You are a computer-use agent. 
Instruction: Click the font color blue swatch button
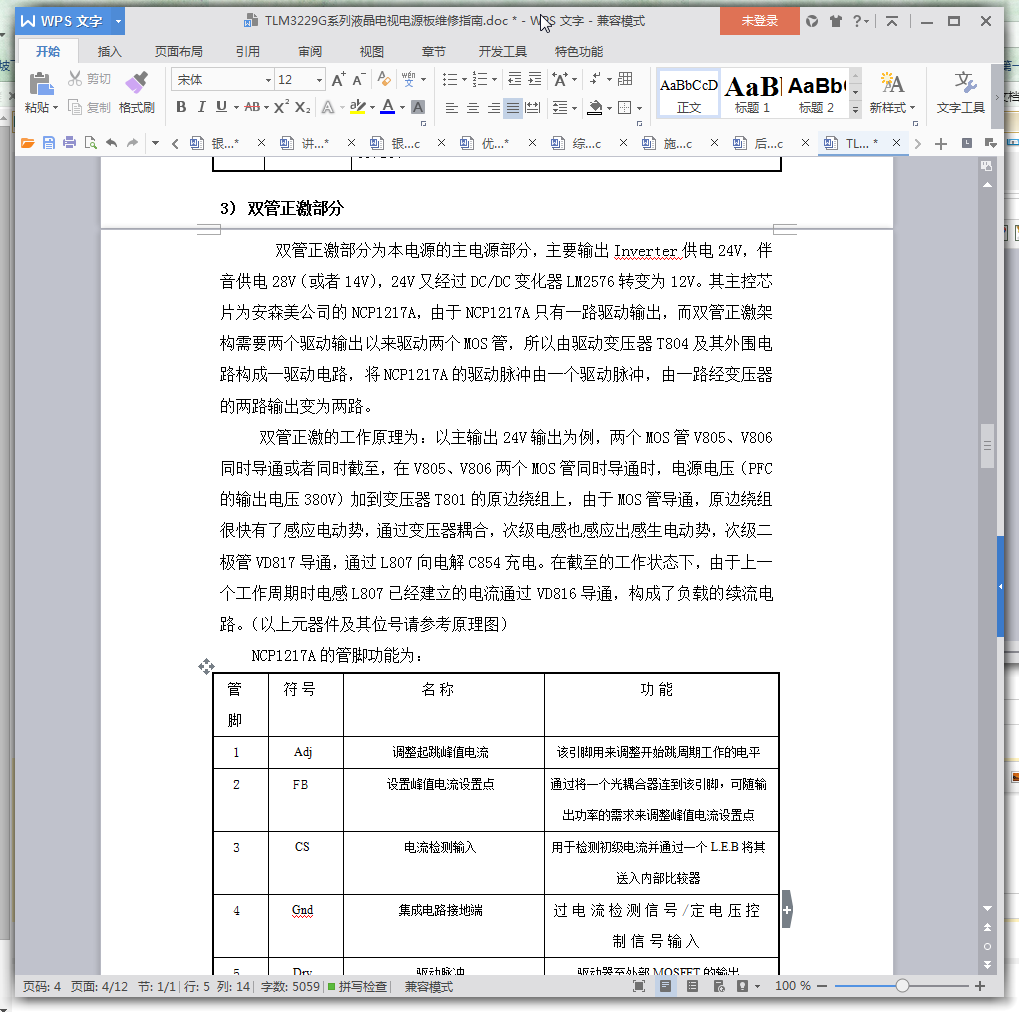(387, 107)
